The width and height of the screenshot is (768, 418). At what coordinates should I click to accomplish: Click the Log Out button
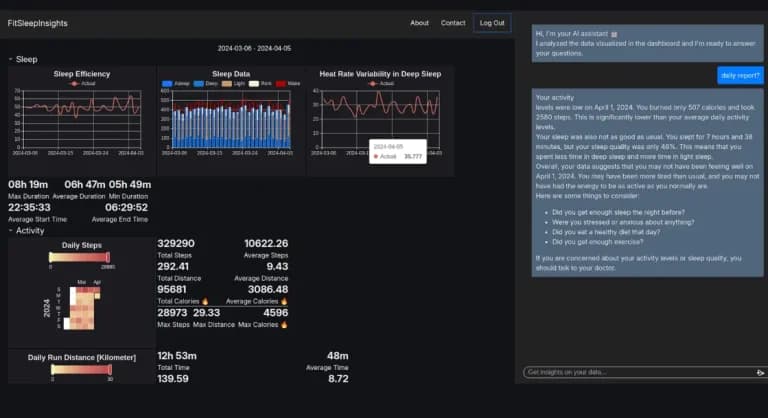(492, 23)
